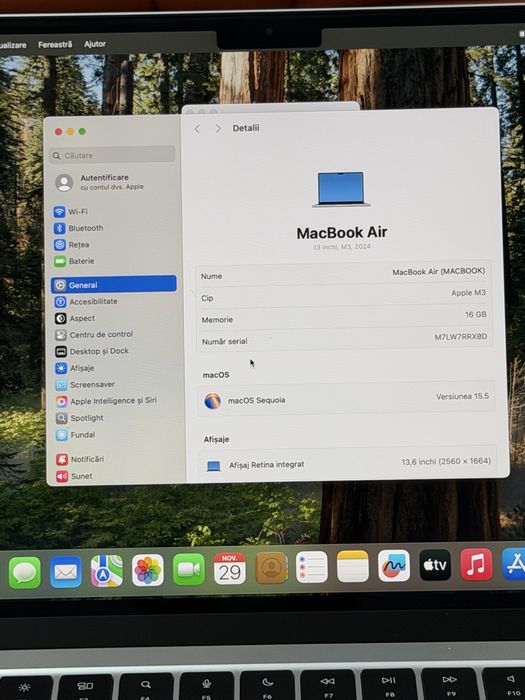
Task: Open Calendar from the Dock
Action: 230,569
